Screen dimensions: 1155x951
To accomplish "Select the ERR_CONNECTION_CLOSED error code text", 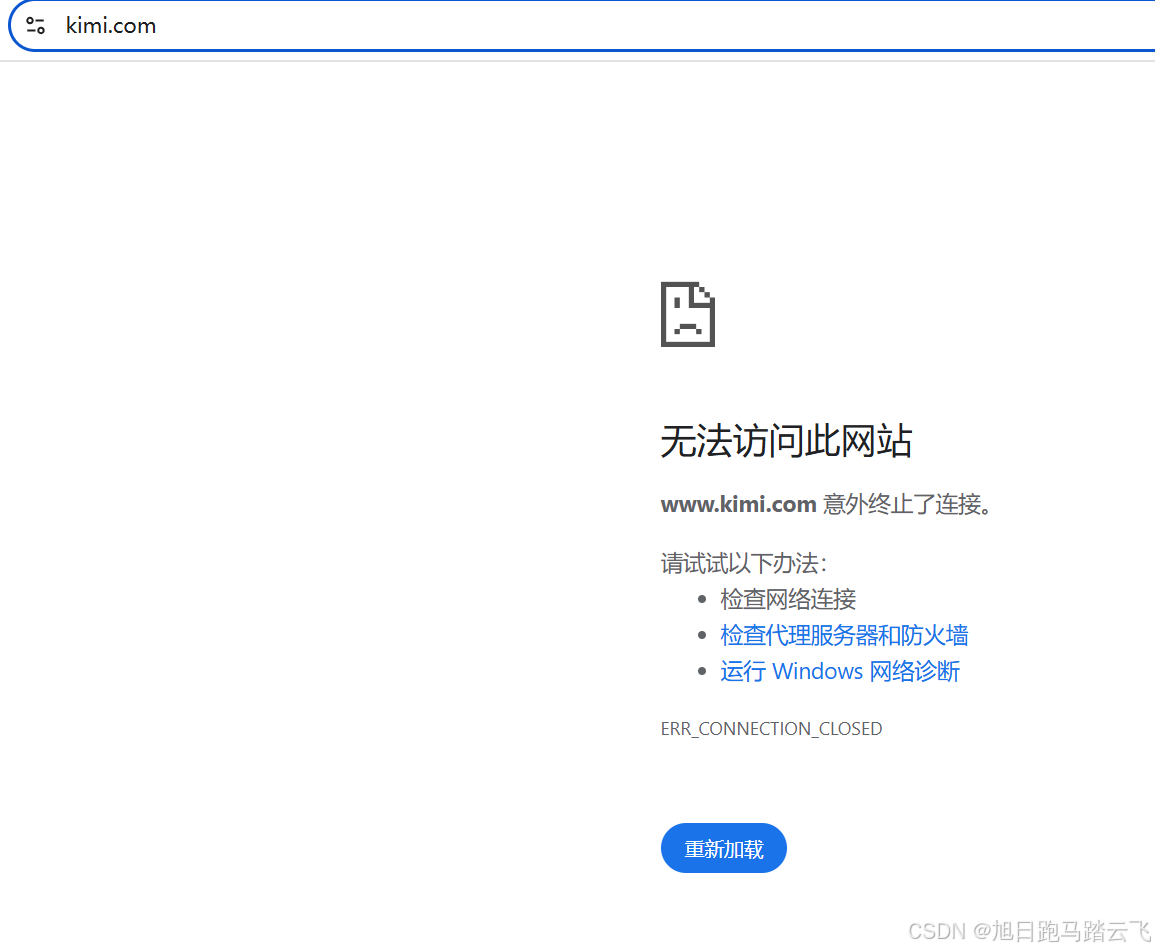I will pyautogui.click(x=771, y=728).
